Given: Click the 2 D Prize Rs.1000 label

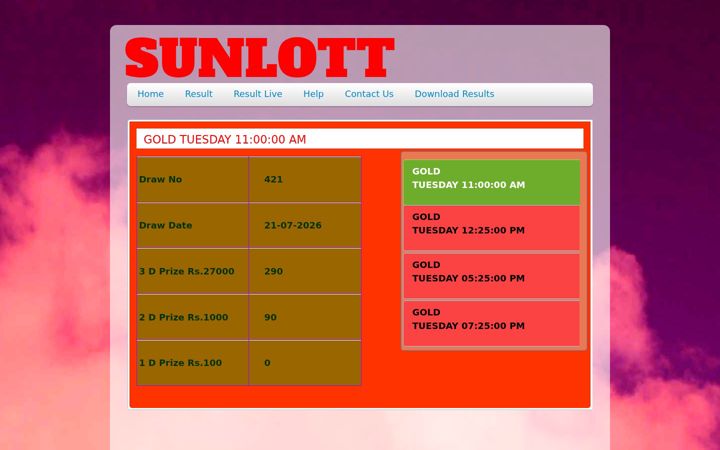Looking at the screenshot, I should pos(184,317).
